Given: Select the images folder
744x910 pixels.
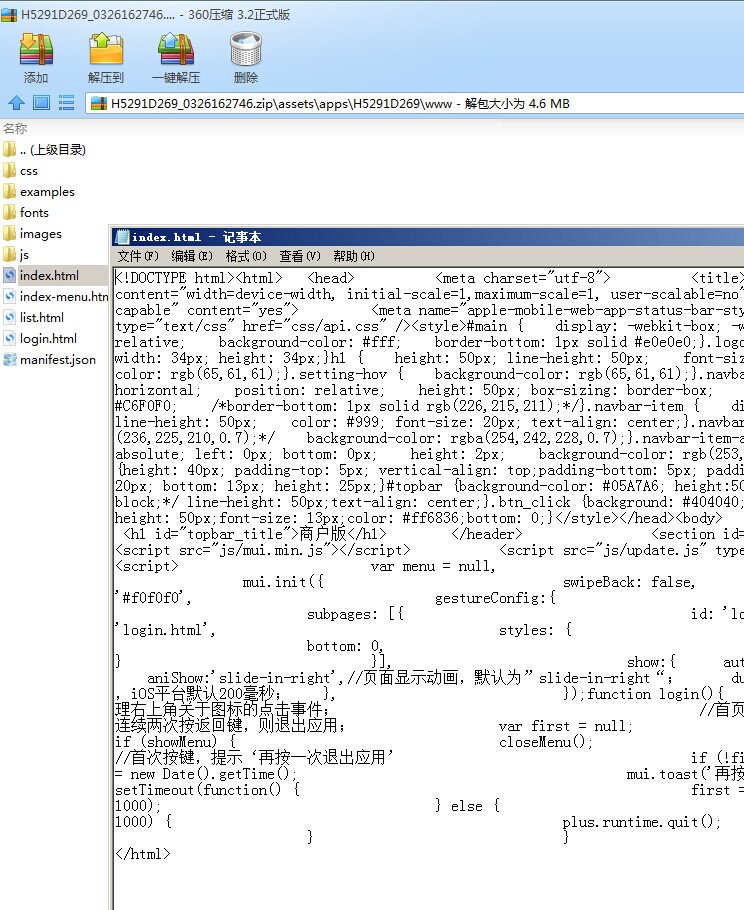Looking at the screenshot, I should (x=32, y=233).
